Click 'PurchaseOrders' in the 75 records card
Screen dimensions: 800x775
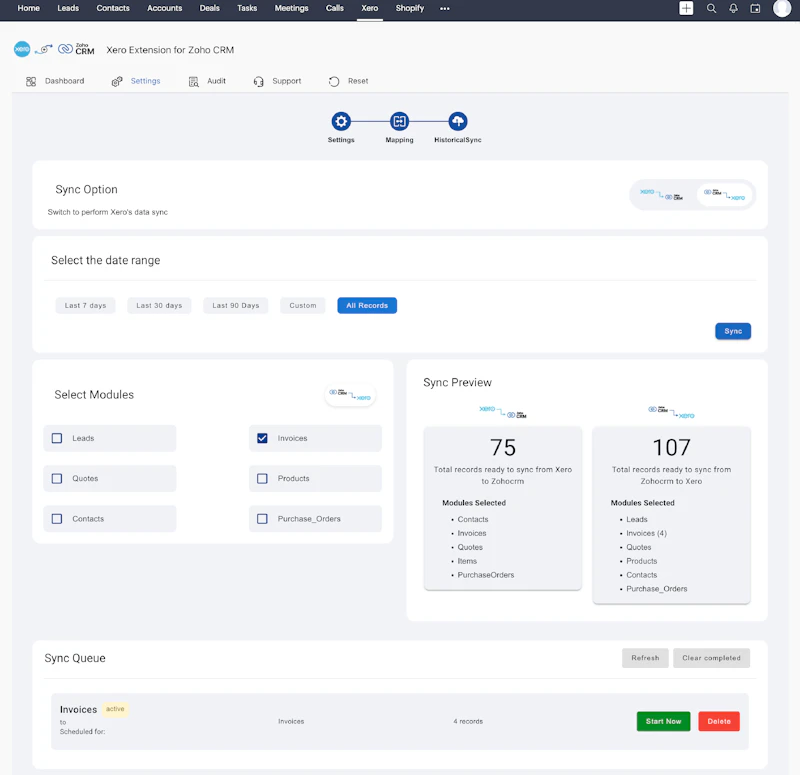click(x=486, y=575)
